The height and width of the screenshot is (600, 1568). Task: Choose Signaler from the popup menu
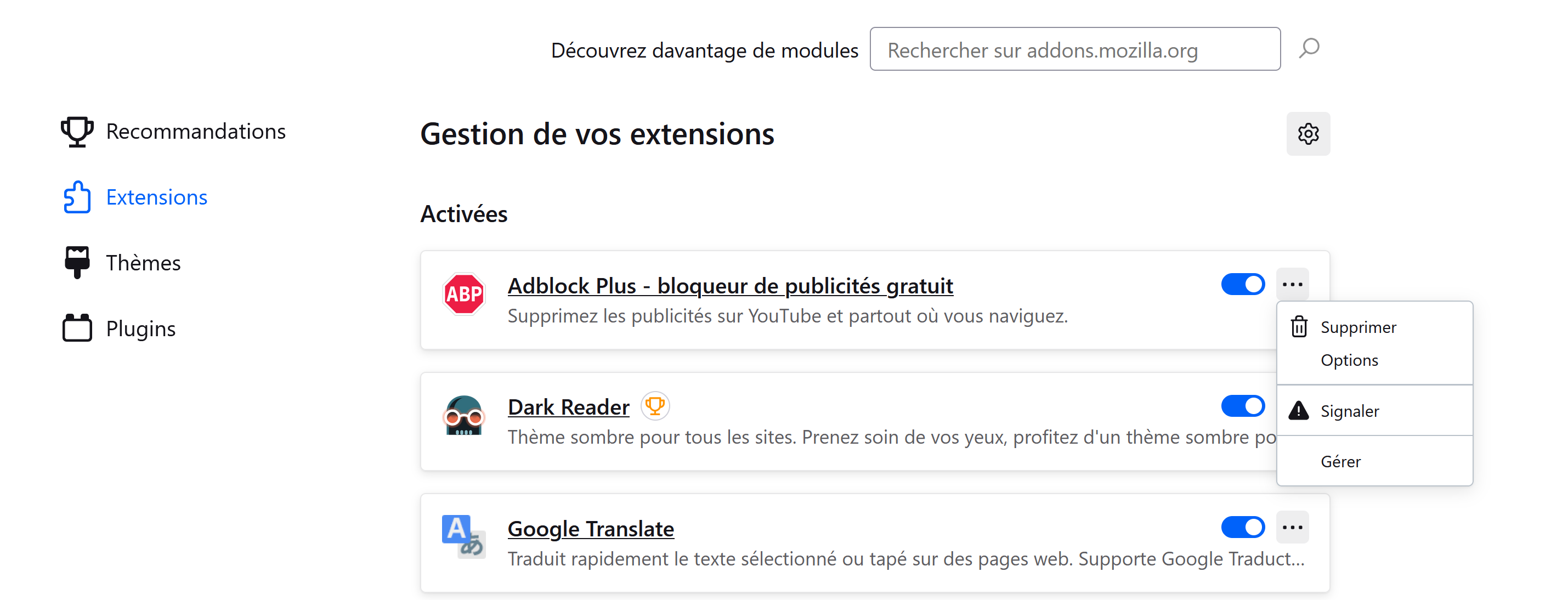coord(1374,411)
